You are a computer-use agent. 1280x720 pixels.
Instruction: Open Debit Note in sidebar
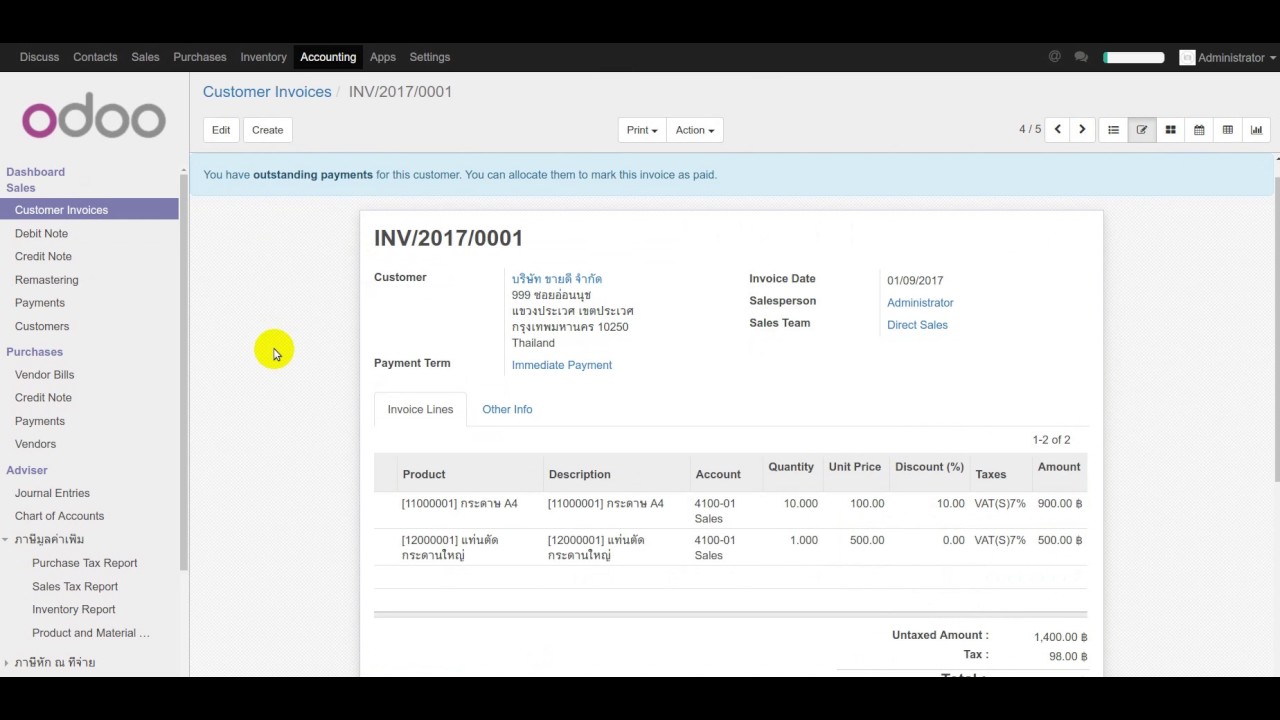(x=41, y=233)
